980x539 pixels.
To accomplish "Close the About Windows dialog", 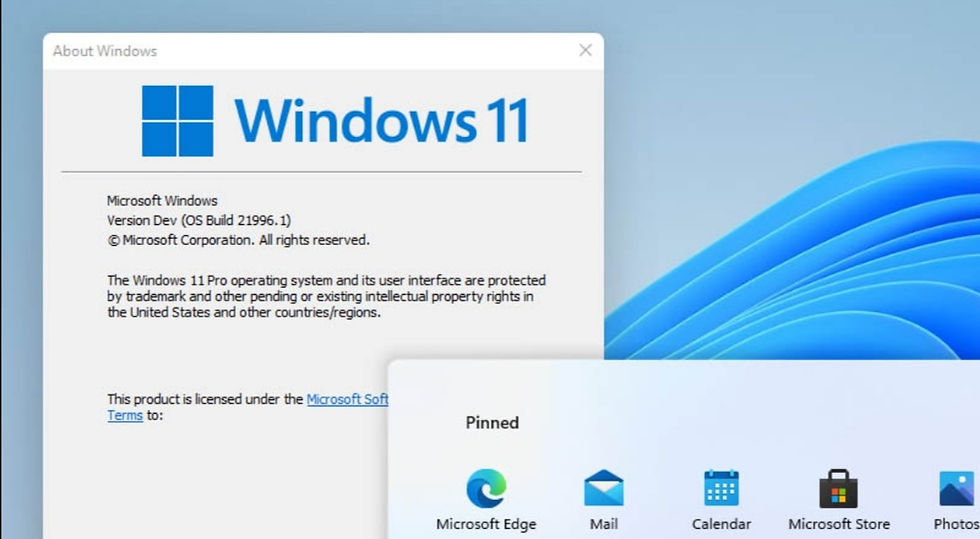I will 586,50.
